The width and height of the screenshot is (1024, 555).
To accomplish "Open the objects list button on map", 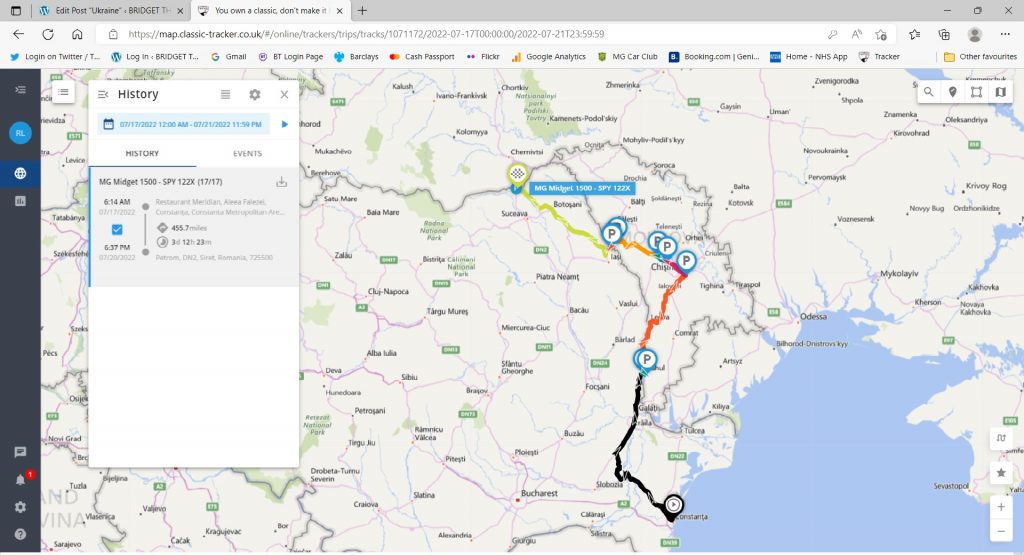I will click(x=63, y=92).
